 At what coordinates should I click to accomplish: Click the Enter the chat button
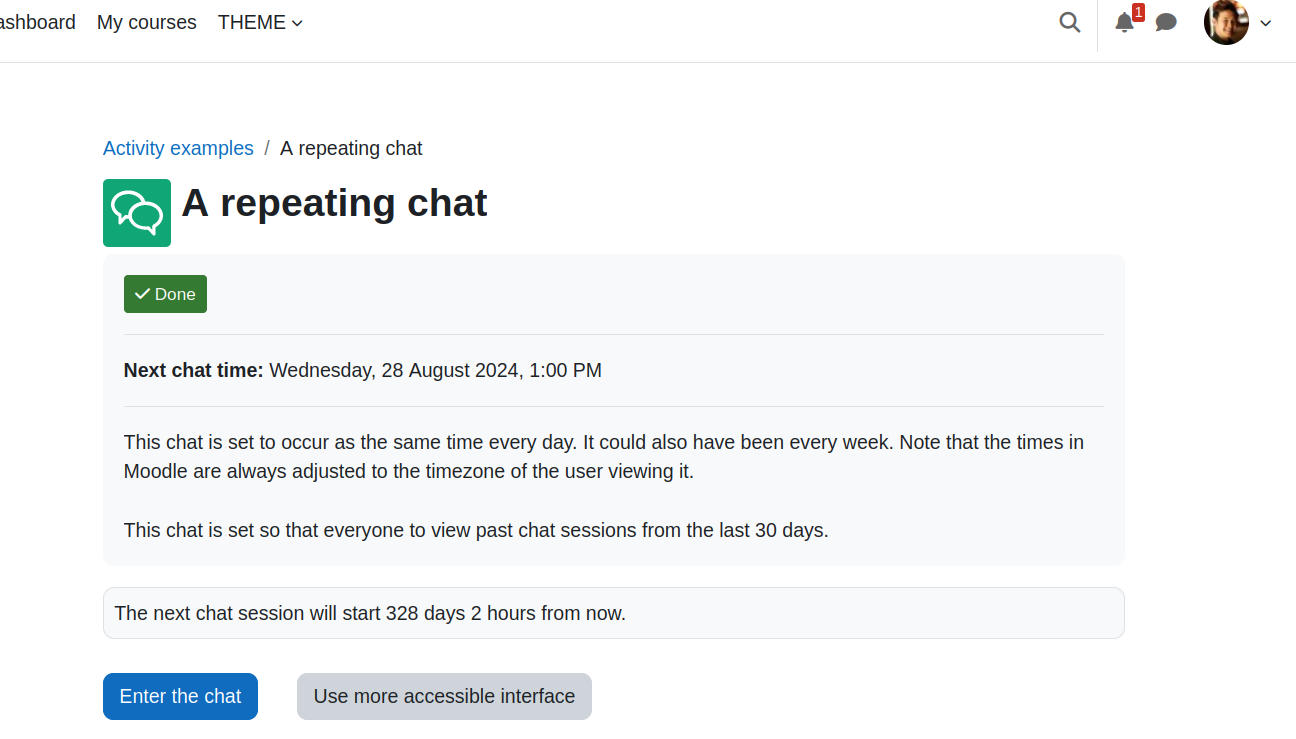point(180,696)
